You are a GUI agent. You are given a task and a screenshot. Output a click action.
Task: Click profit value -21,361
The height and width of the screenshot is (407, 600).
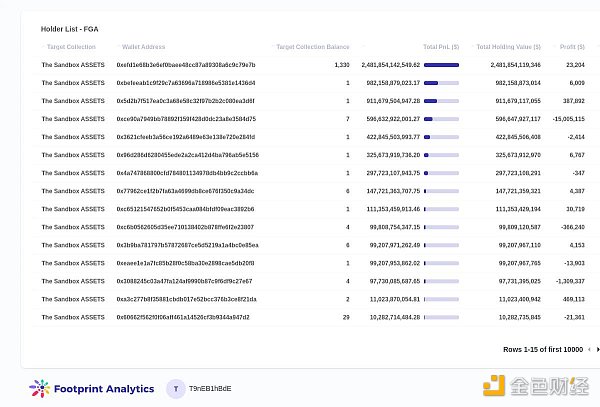pos(574,317)
